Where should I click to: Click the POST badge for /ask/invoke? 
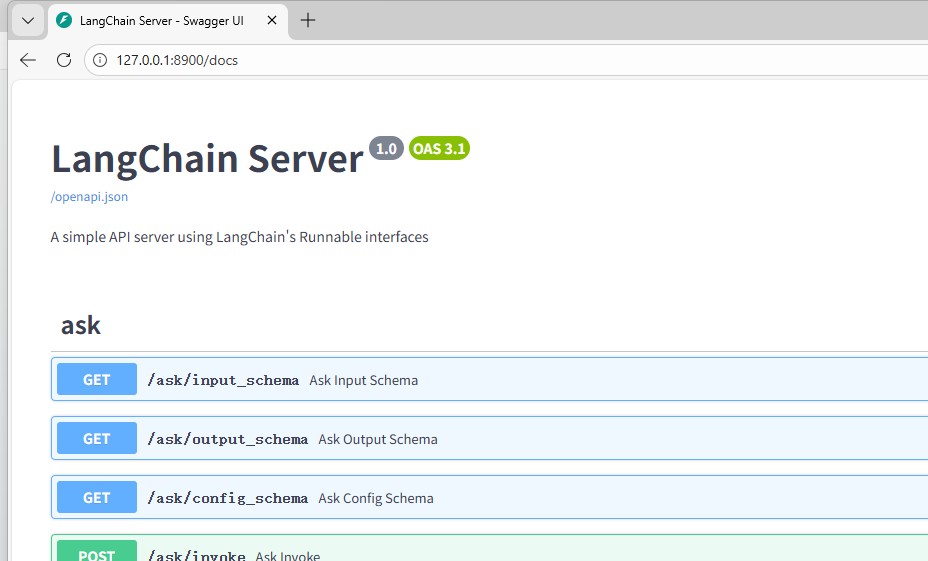click(x=97, y=554)
